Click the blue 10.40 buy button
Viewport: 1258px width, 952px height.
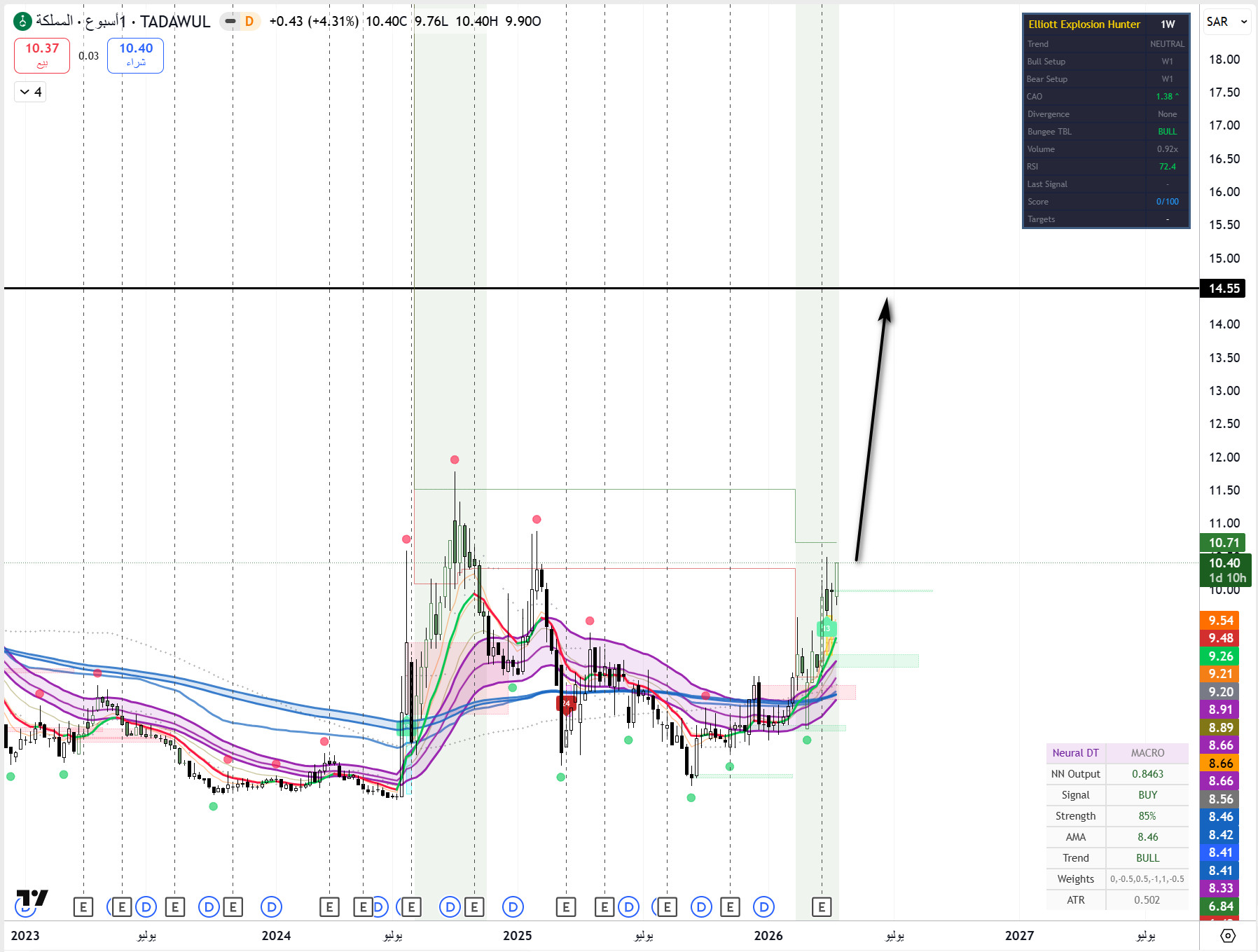135,55
